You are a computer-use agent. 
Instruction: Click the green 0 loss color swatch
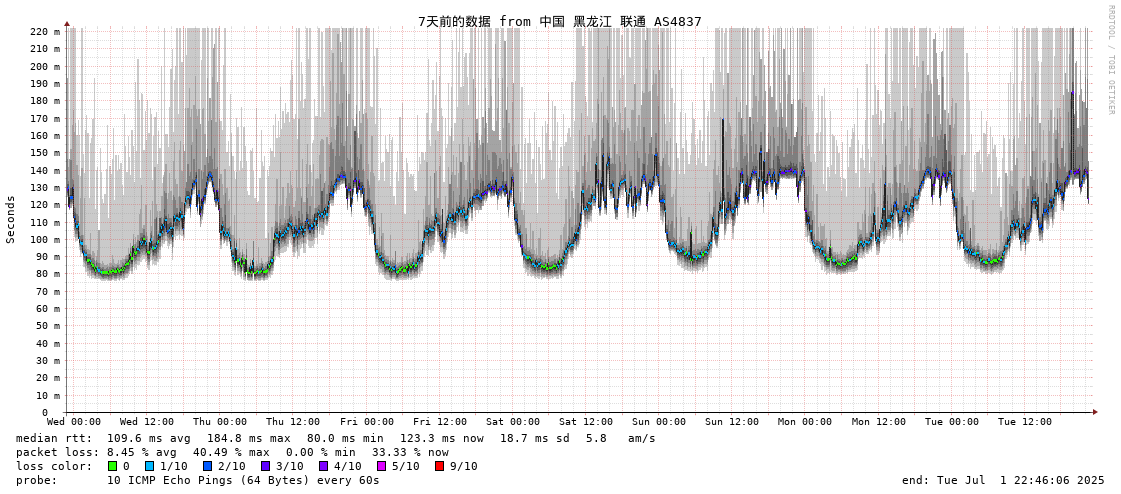point(112,466)
